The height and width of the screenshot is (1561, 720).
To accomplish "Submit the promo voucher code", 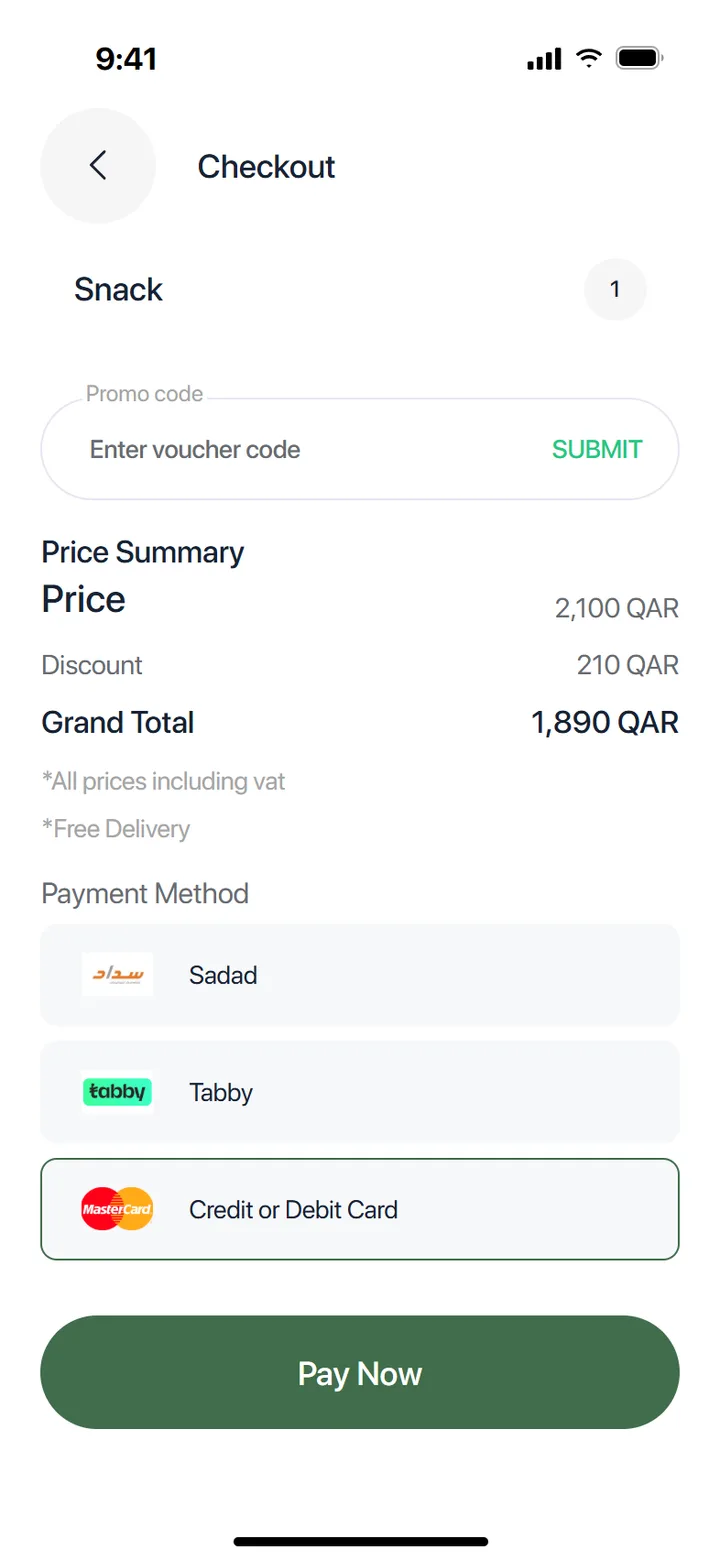I will [x=597, y=449].
